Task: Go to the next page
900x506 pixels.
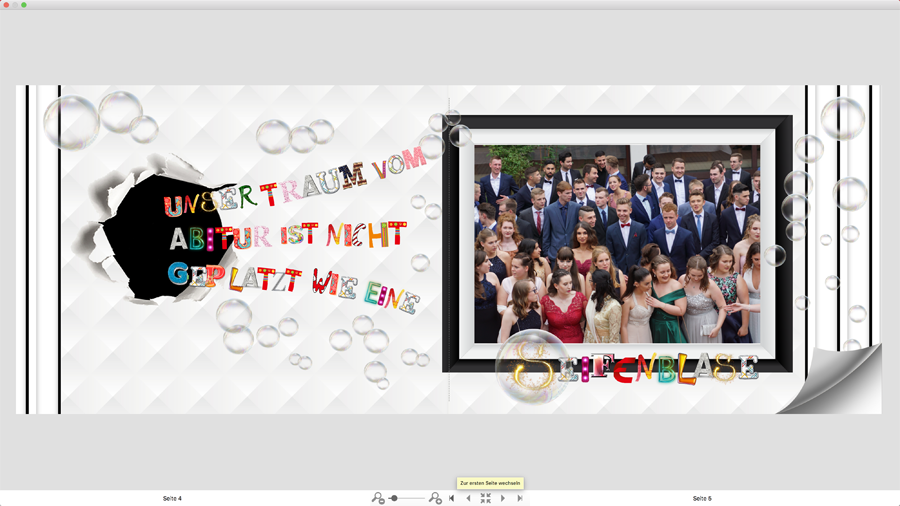Action: [503, 498]
